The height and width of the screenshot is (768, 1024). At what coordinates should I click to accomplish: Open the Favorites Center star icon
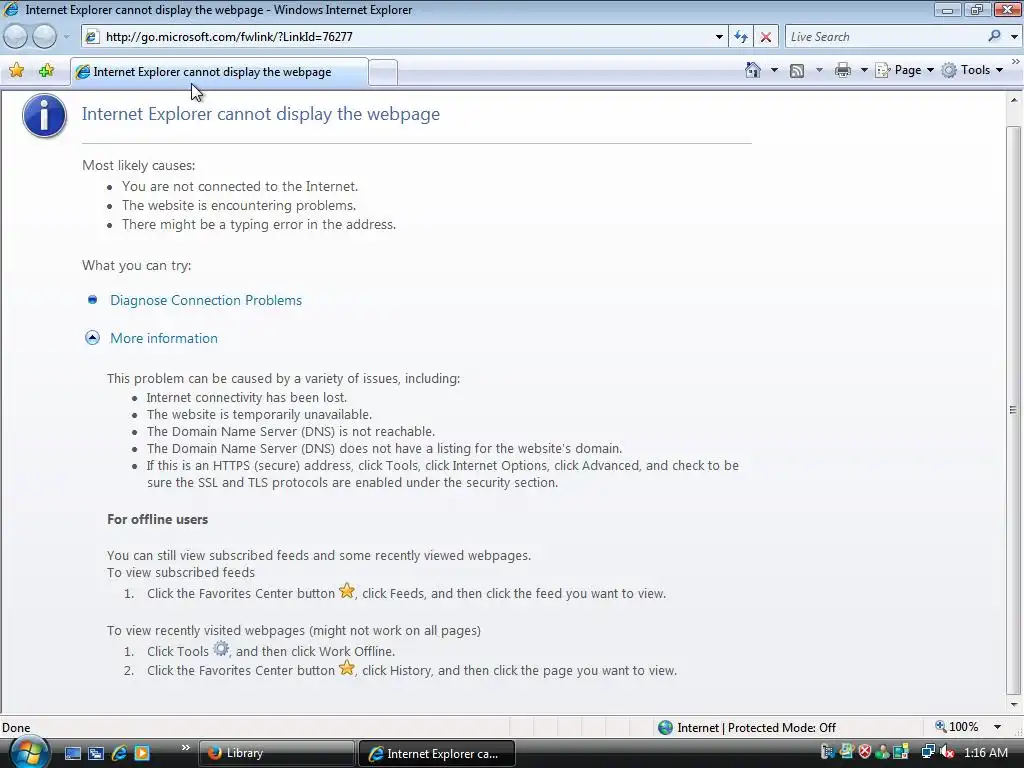pos(16,71)
